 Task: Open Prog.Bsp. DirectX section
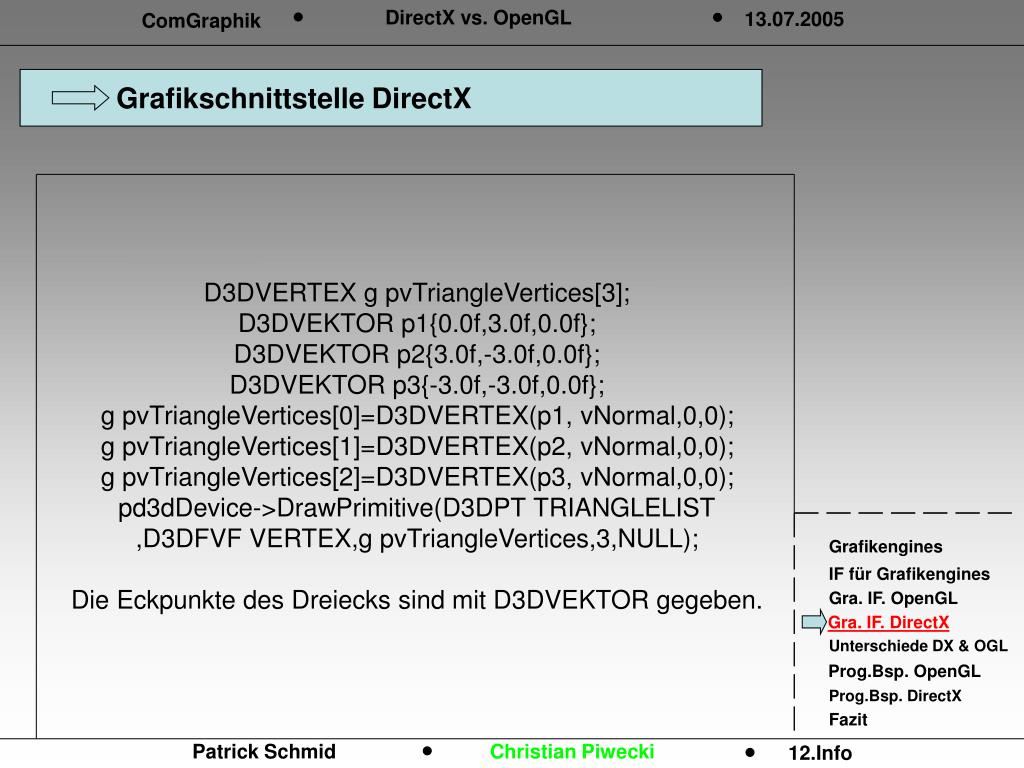click(895, 696)
